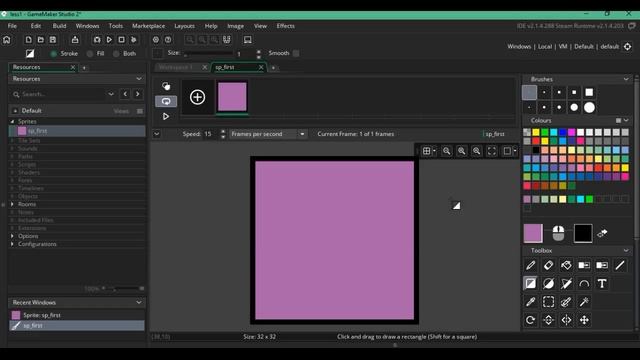Select the Magic Wand tool
The width and height of the screenshot is (640, 360).
click(584, 302)
